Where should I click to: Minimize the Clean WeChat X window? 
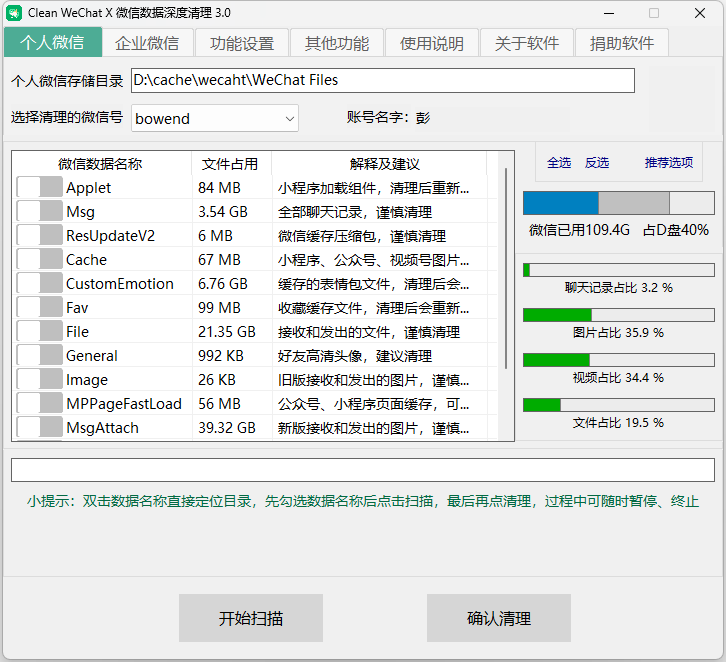[609, 13]
